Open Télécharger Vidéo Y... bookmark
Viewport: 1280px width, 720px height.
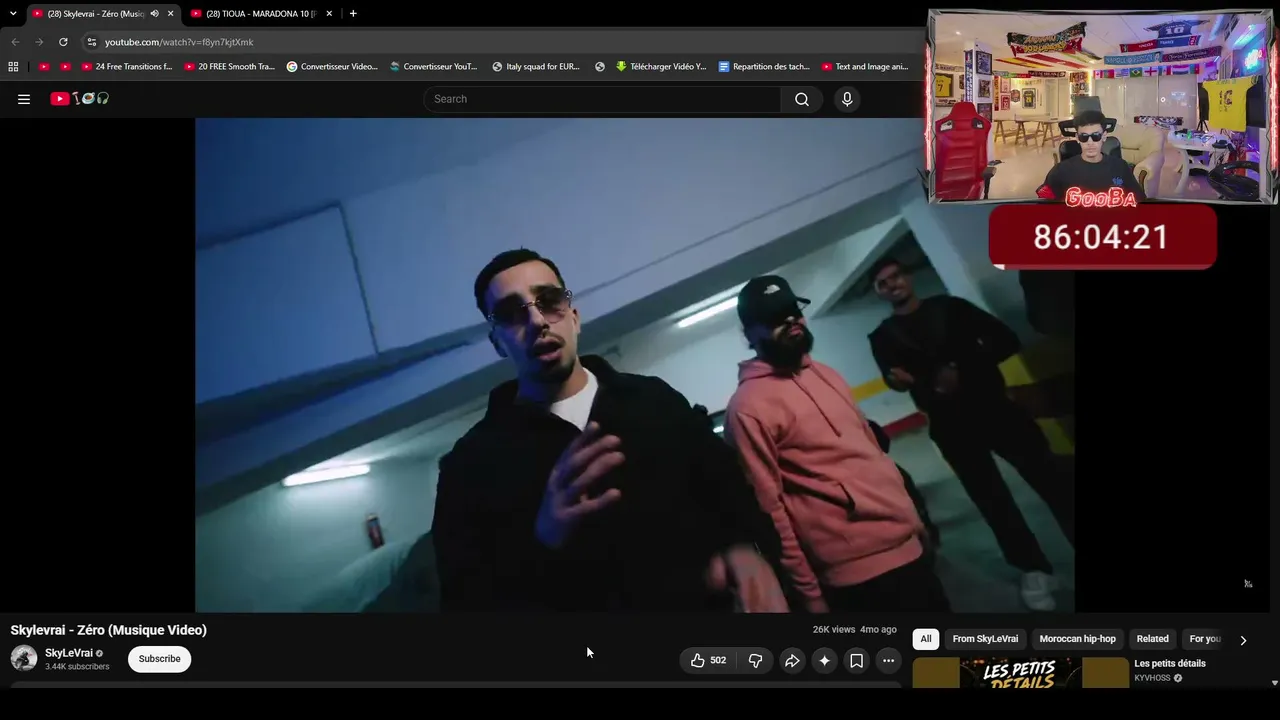coord(661,67)
